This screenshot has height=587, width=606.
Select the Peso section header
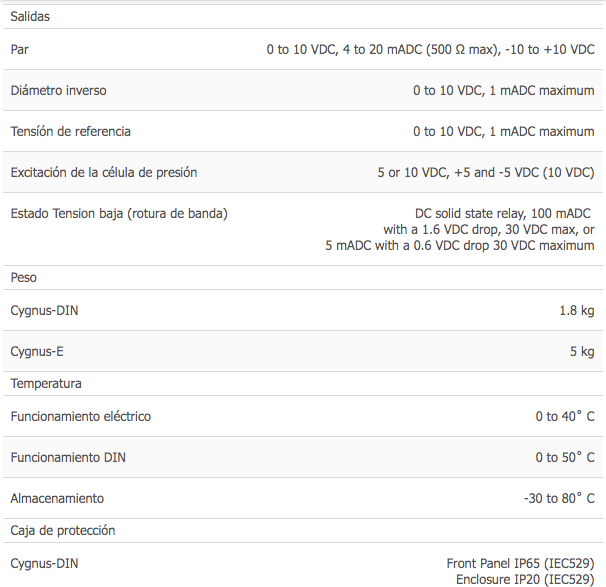click(x=24, y=277)
